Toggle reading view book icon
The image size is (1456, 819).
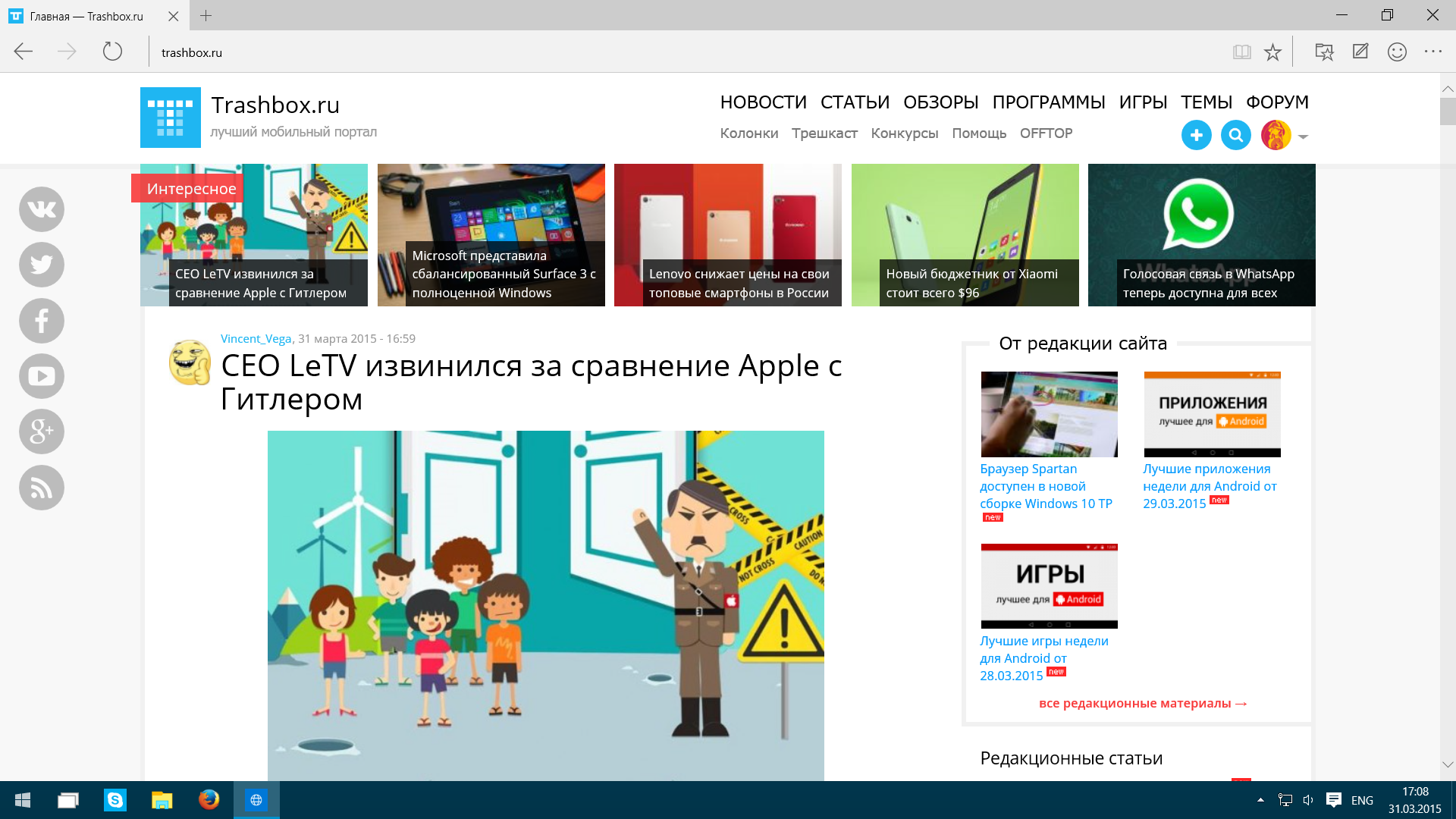(1241, 52)
